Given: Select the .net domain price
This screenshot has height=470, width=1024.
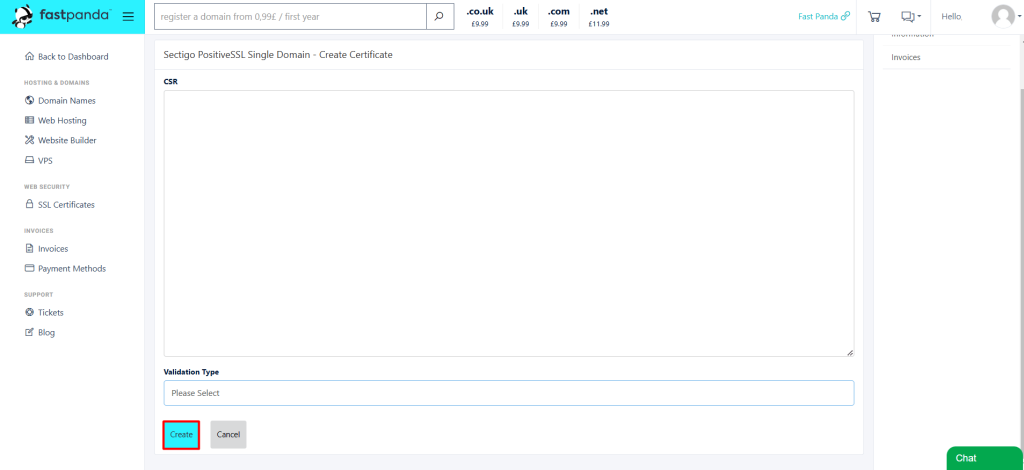Looking at the screenshot, I should tap(599, 17).
